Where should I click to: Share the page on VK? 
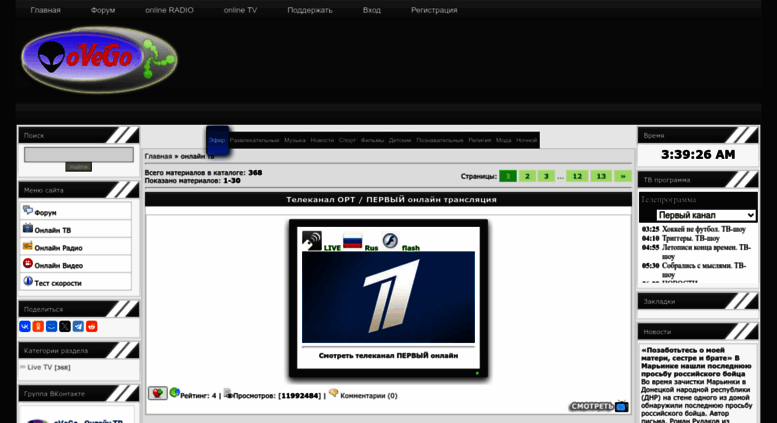coord(25,326)
